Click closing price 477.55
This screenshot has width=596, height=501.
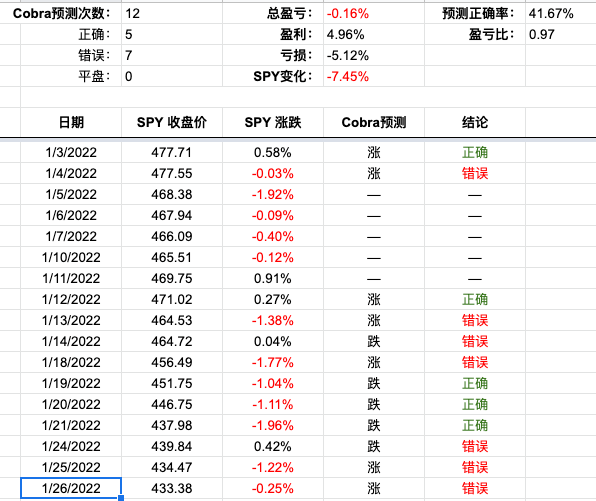(172, 173)
